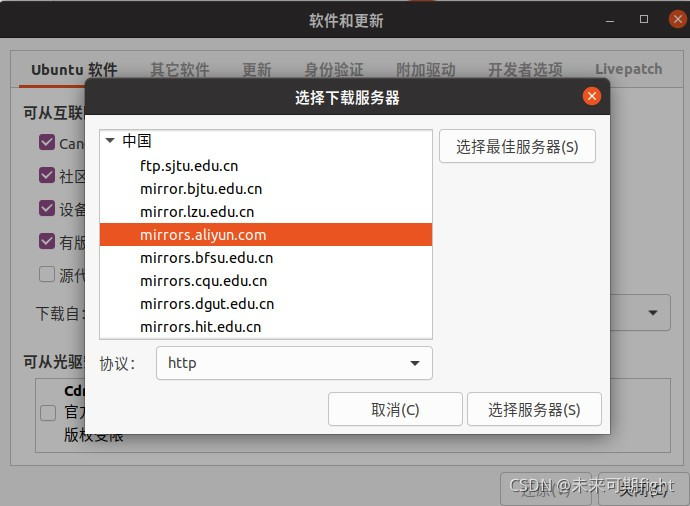Minimize the 软件和更新 window
This screenshot has width=690, height=506.
[x=610, y=20]
